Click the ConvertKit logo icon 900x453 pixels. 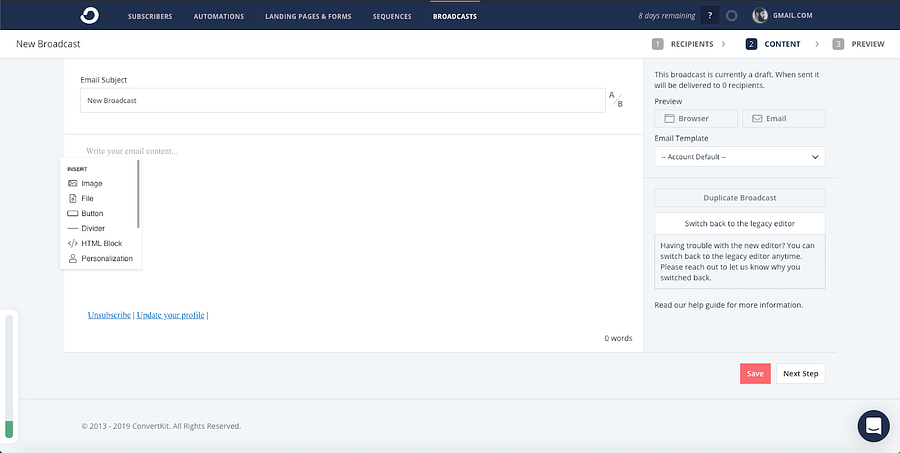pos(90,16)
